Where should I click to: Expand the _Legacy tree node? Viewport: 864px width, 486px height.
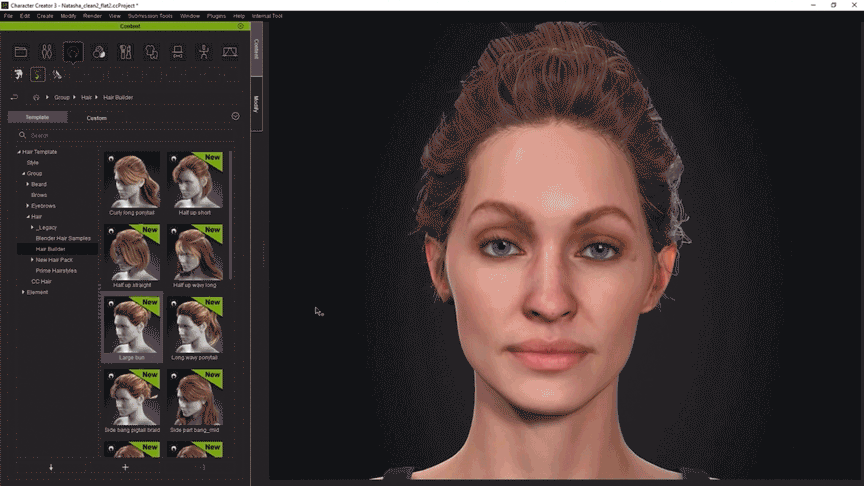point(32,227)
